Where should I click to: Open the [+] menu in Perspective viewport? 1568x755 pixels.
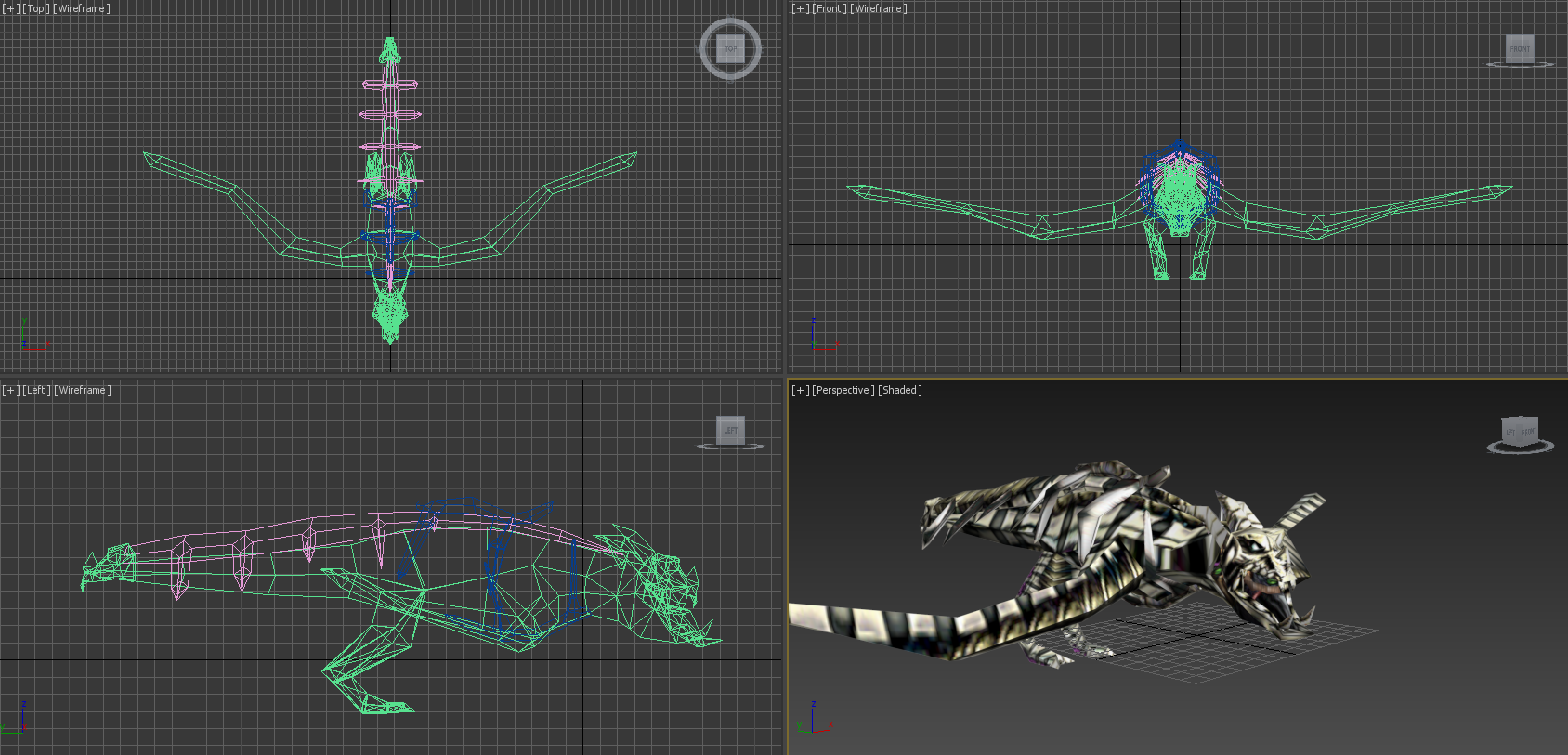pyautogui.click(x=800, y=390)
